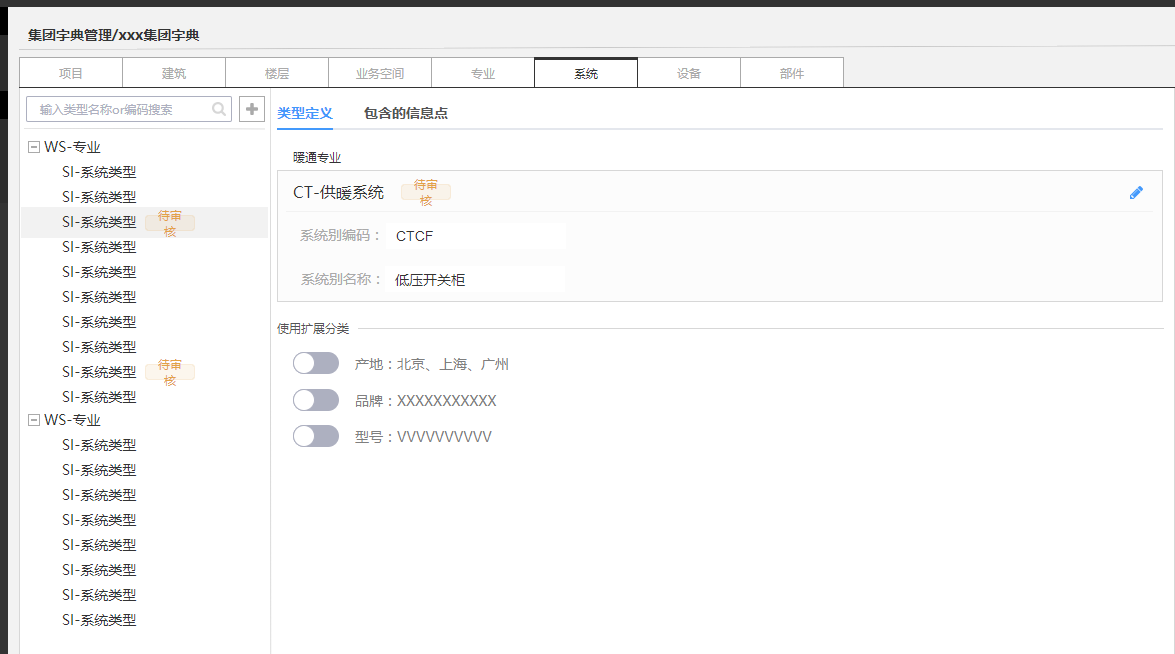Turn on the 型号 switch
The image size is (1175, 654).
pos(316,436)
